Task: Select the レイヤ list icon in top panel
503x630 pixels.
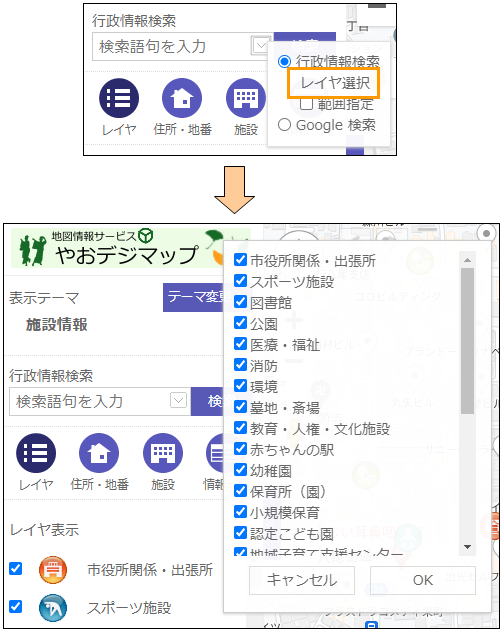Action: click(x=119, y=98)
